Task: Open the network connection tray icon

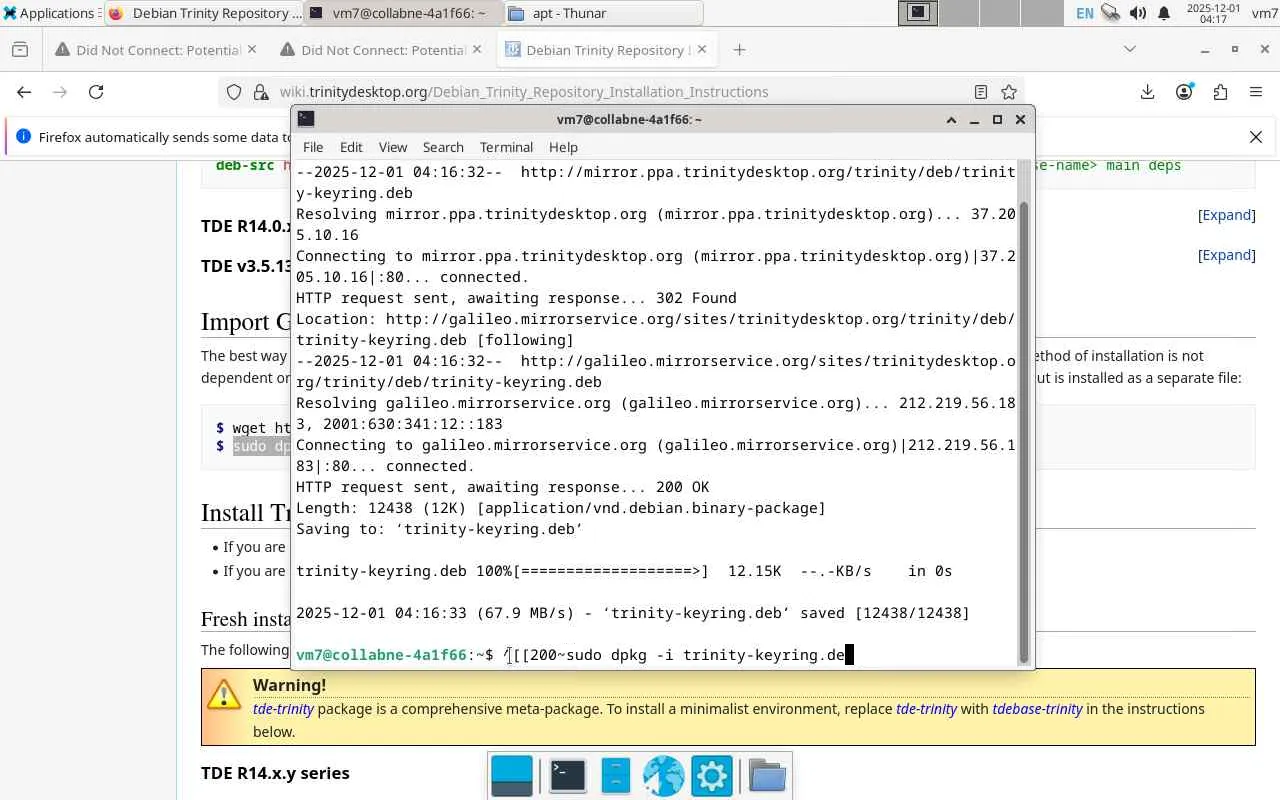Action: (x=1110, y=13)
